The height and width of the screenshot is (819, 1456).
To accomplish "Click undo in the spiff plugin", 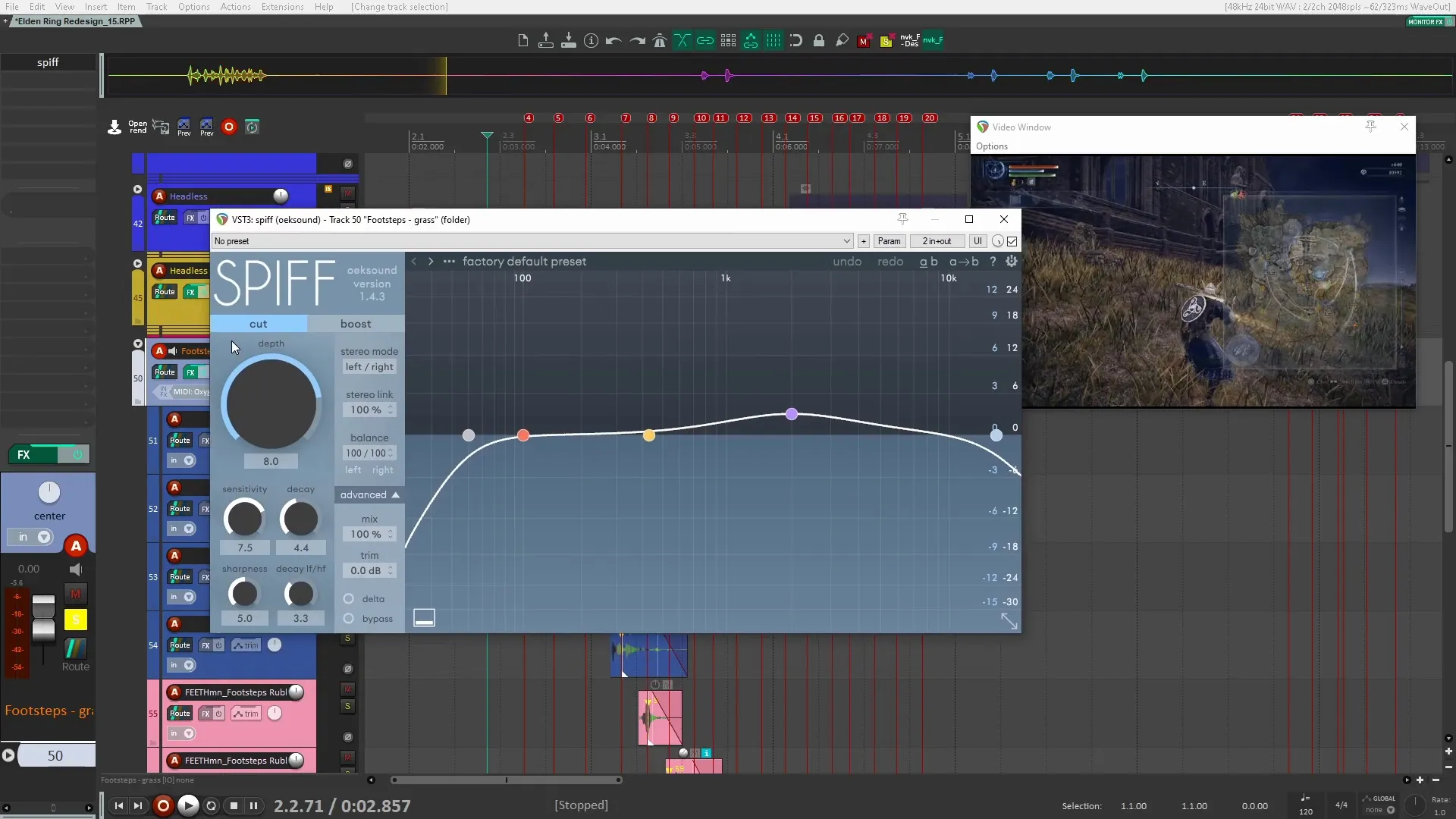I will (x=847, y=262).
